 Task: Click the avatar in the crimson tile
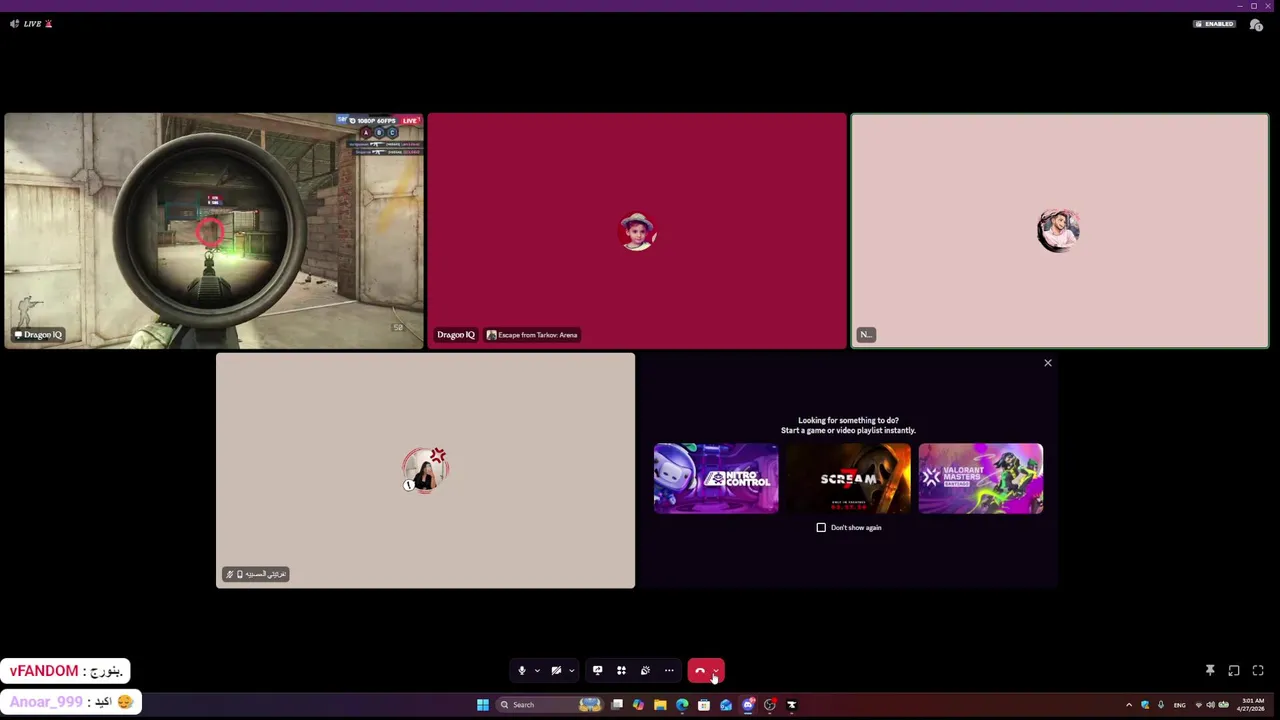[x=637, y=231]
